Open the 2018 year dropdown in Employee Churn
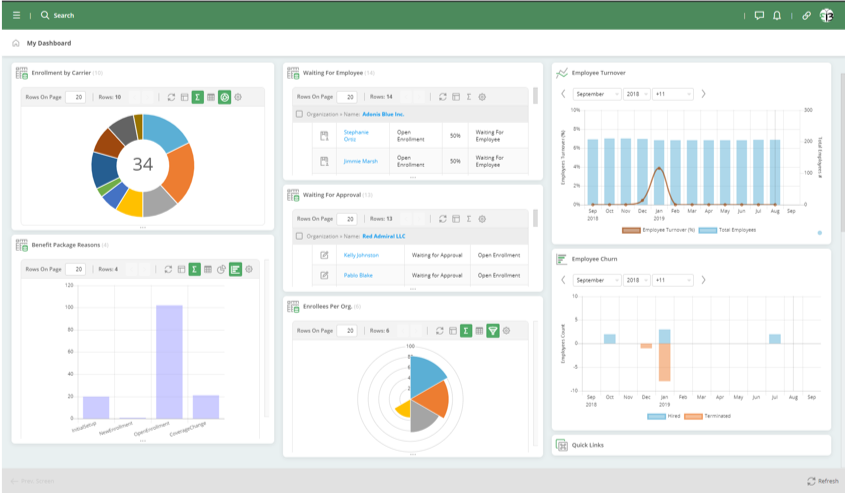Image resolution: width=845 pixels, height=493 pixels. [637, 280]
